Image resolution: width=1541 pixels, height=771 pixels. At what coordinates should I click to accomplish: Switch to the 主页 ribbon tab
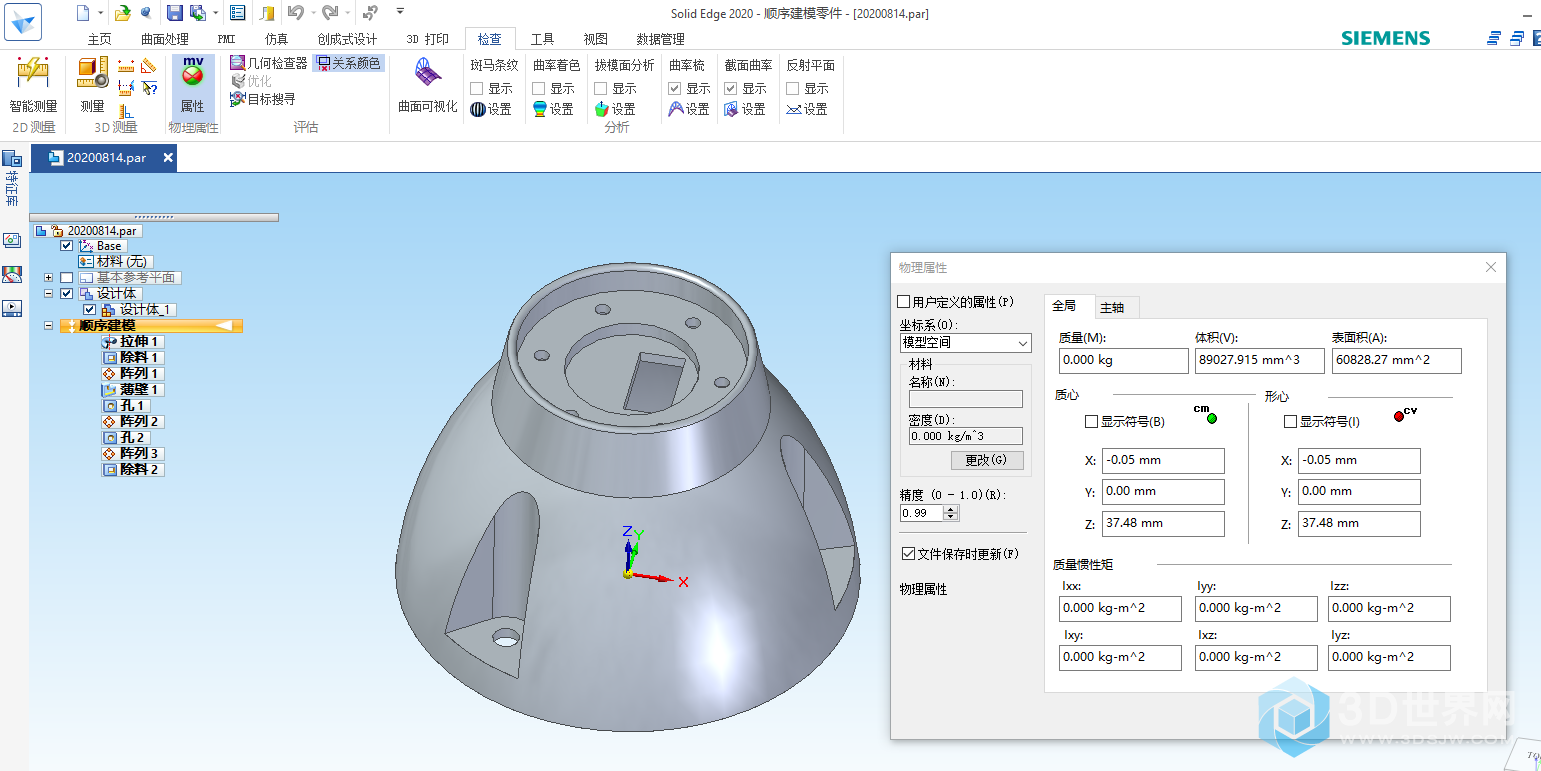tap(99, 39)
